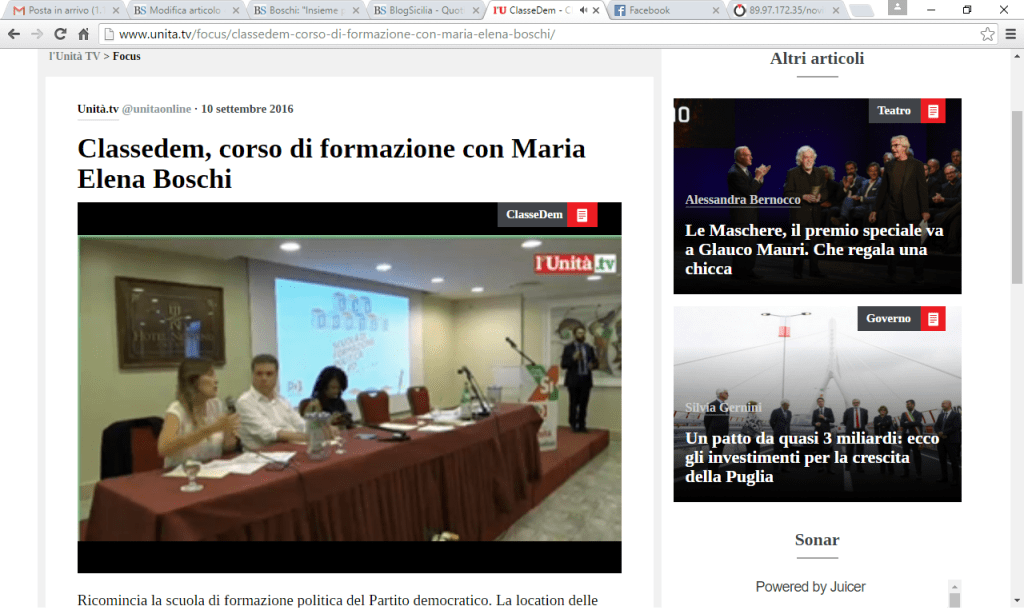Click the red article icon beside ClasseDem
This screenshot has width=1024, height=614.
582,215
